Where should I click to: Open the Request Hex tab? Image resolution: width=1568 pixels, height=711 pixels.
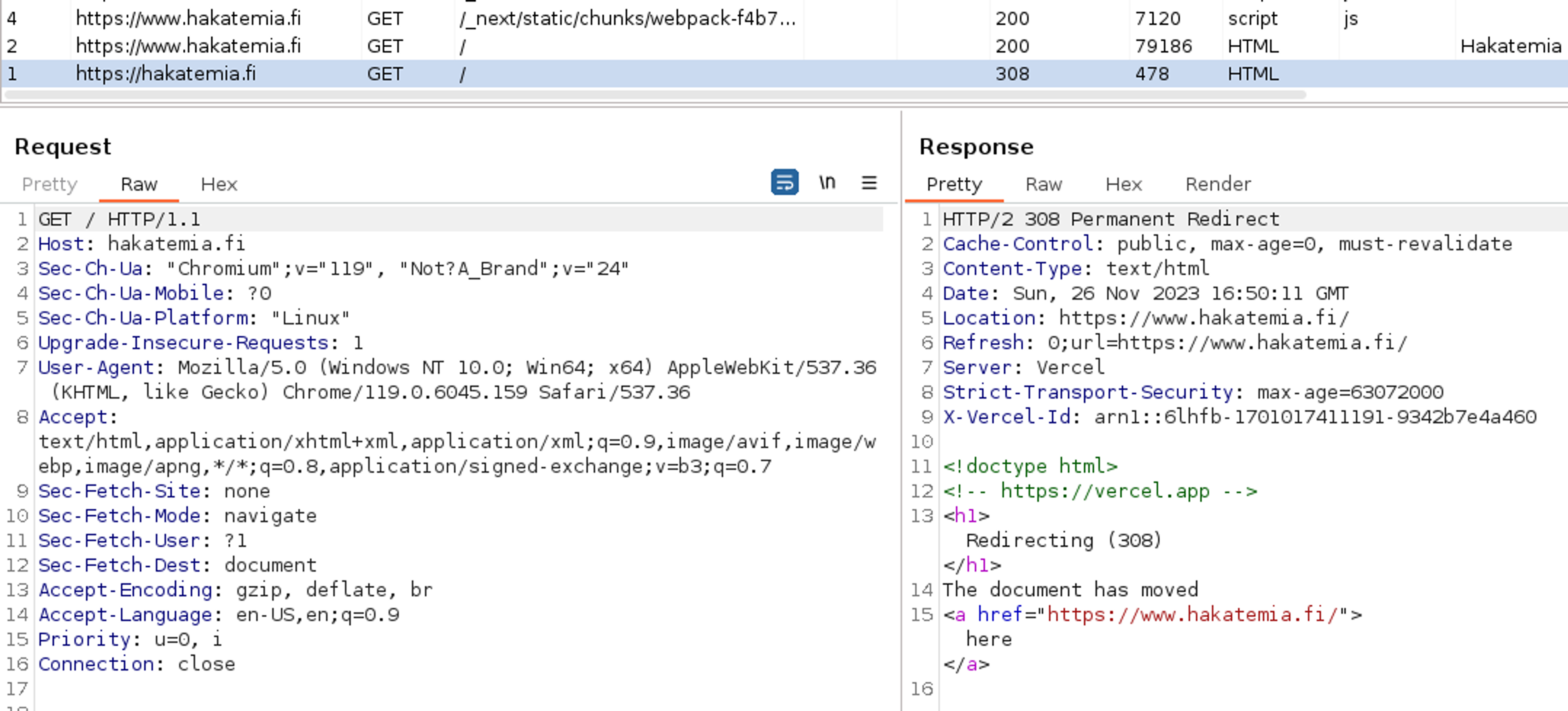coord(218,184)
